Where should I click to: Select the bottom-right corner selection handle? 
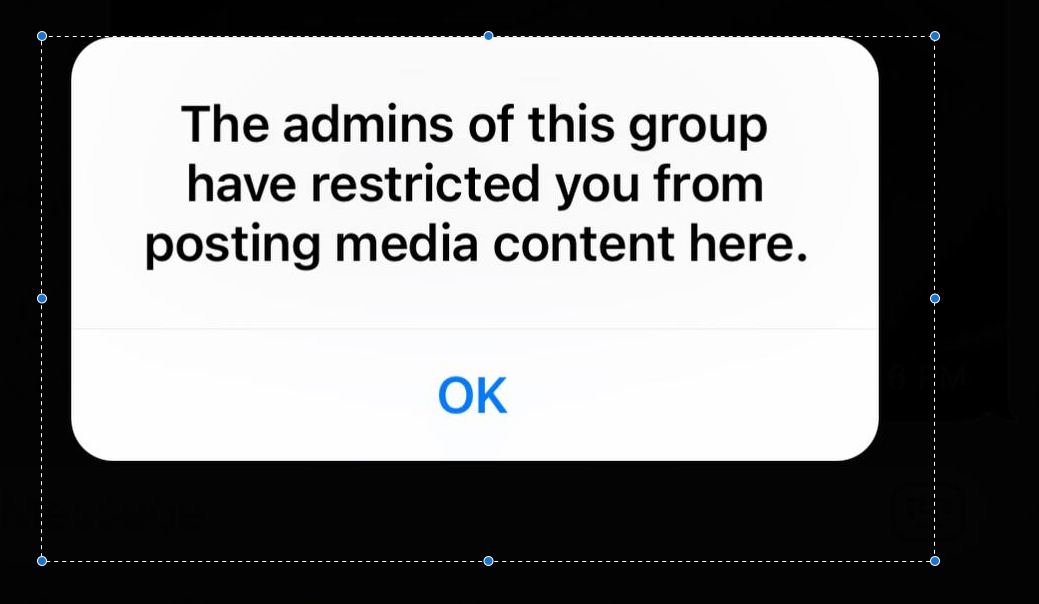[935, 561]
